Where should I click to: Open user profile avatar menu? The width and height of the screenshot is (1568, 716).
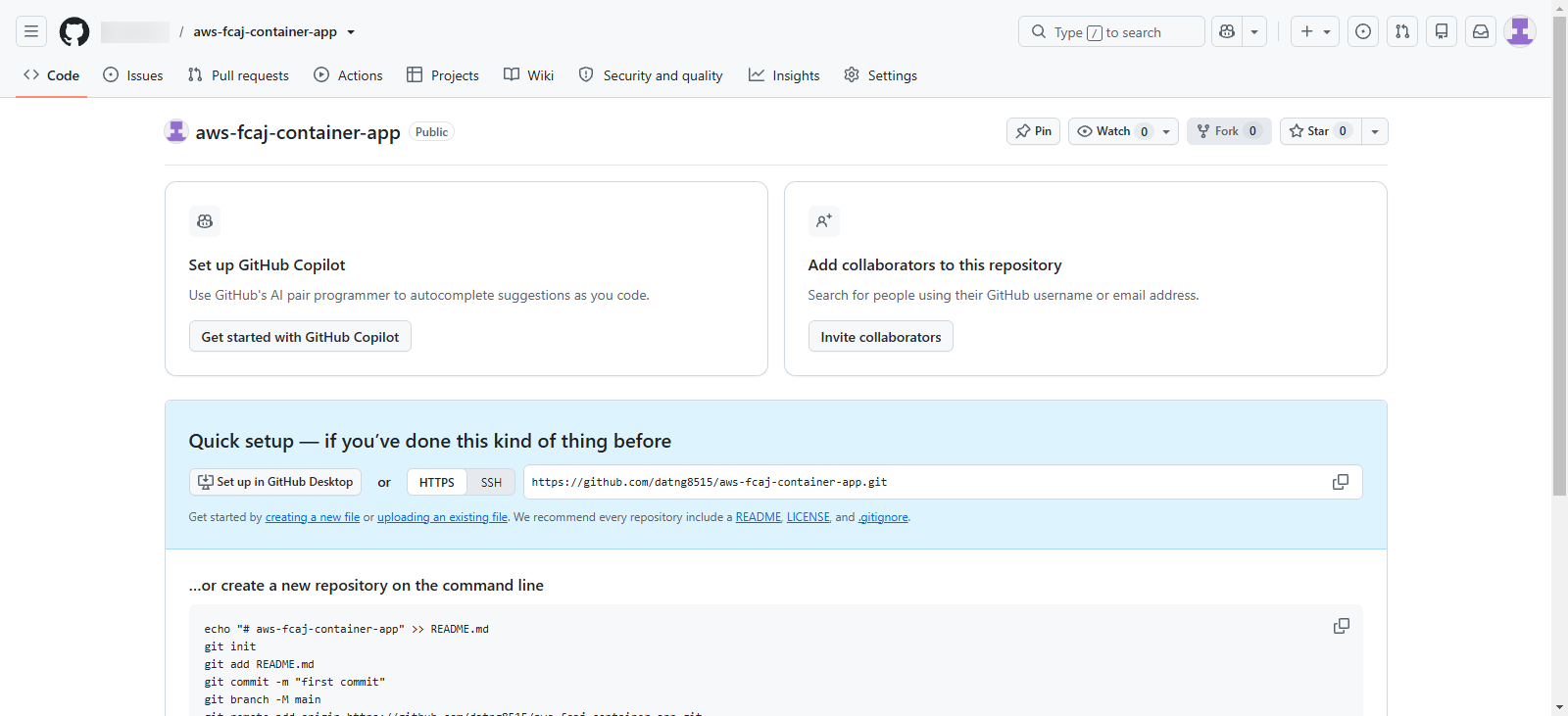[x=1520, y=31]
